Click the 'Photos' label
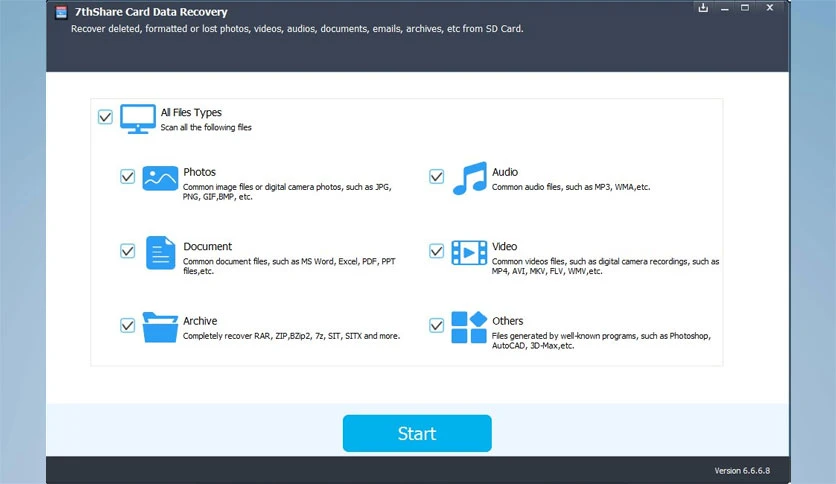The image size is (836, 484). pyautogui.click(x=199, y=172)
